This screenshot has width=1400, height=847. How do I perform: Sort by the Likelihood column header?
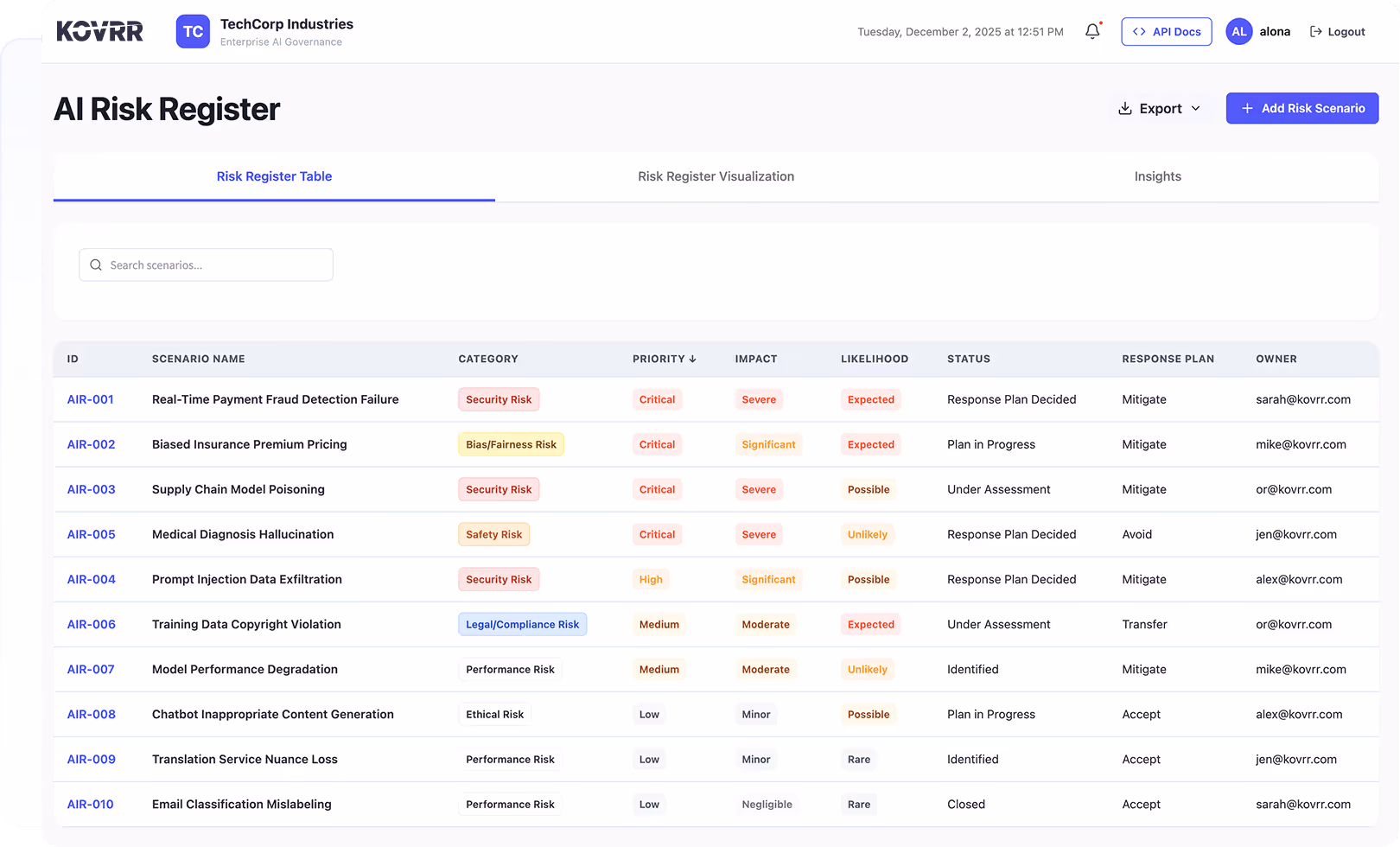[x=875, y=359]
